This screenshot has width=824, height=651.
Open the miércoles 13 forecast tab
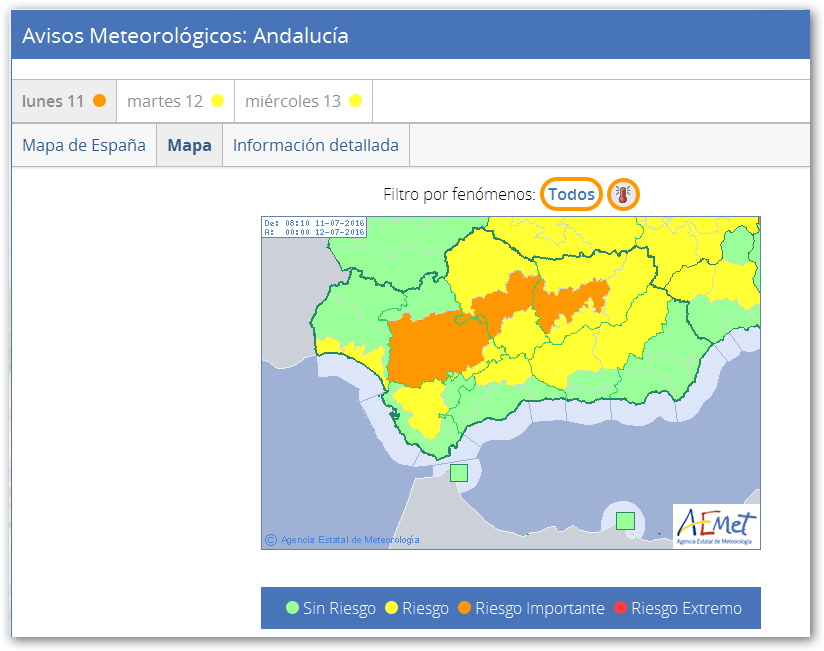click(293, 101)
